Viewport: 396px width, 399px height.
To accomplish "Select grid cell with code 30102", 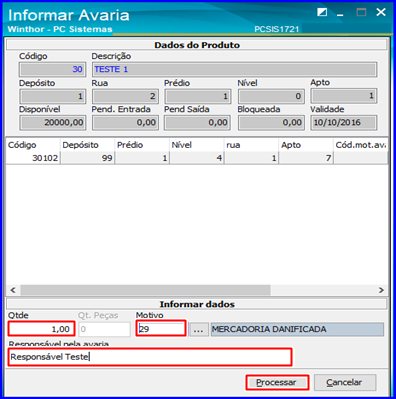I will (x=33, y=158).
